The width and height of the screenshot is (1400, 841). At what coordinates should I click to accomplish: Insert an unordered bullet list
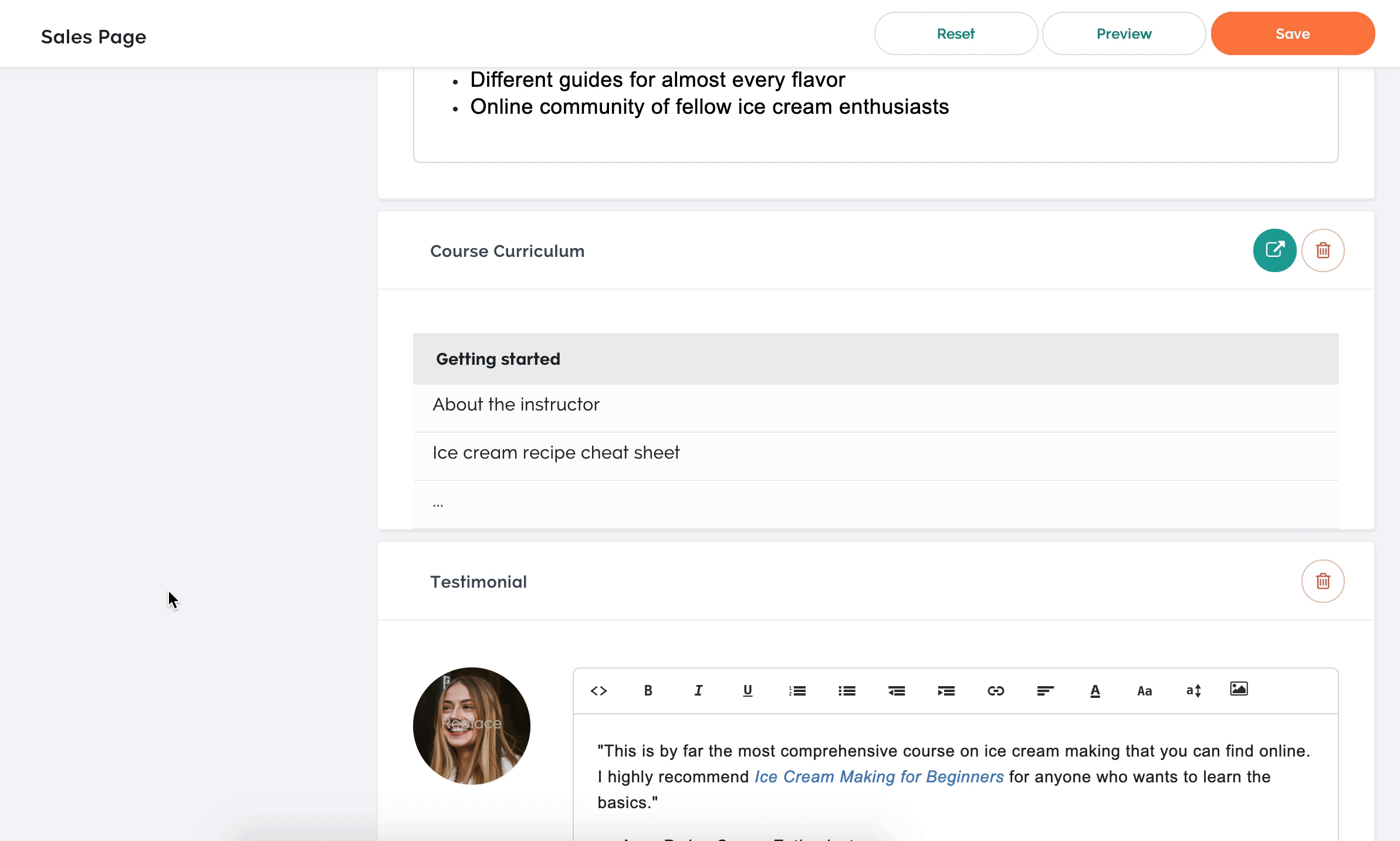pyautogui.click(x=847, y=691)
